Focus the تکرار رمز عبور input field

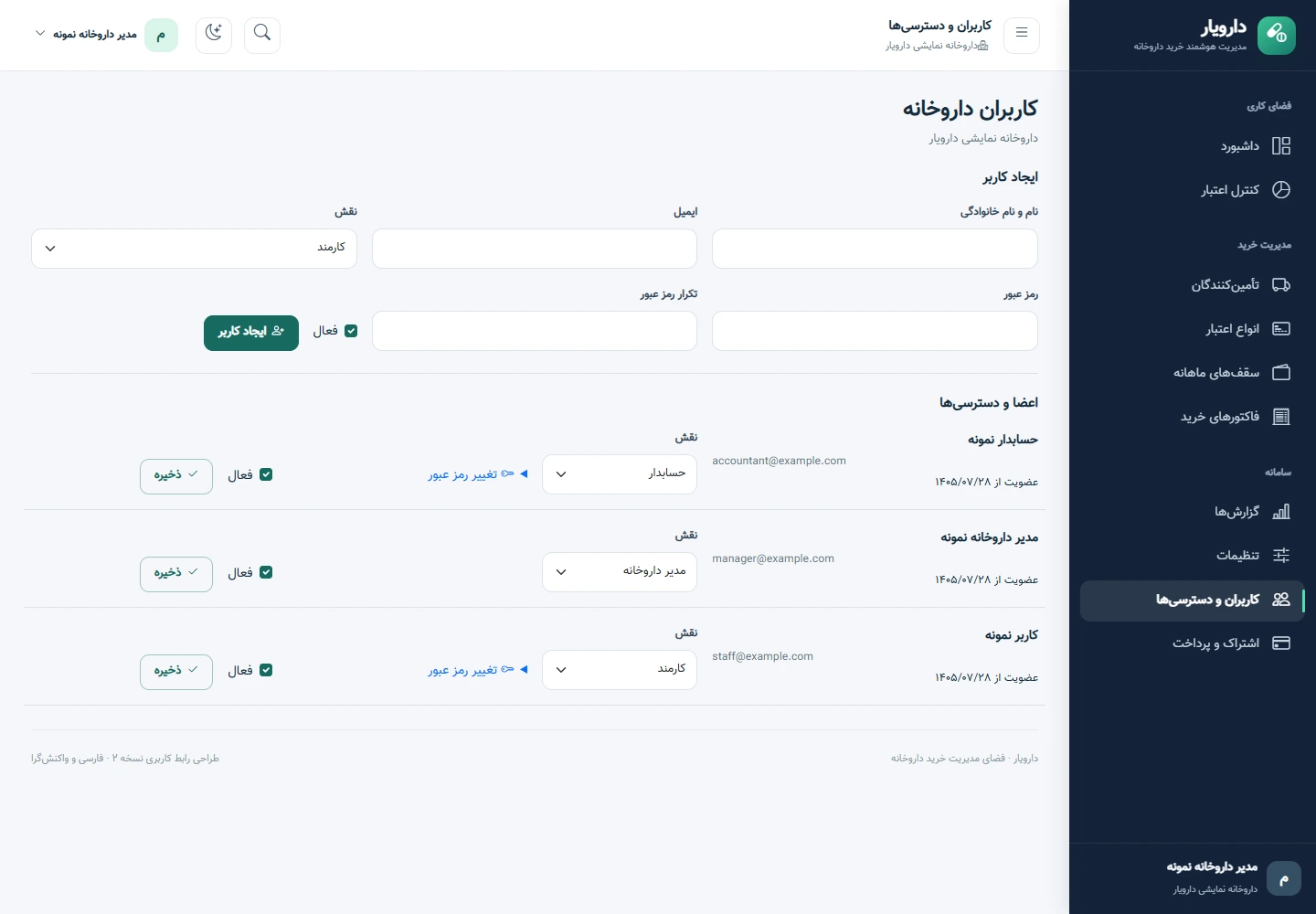(535, 331)
